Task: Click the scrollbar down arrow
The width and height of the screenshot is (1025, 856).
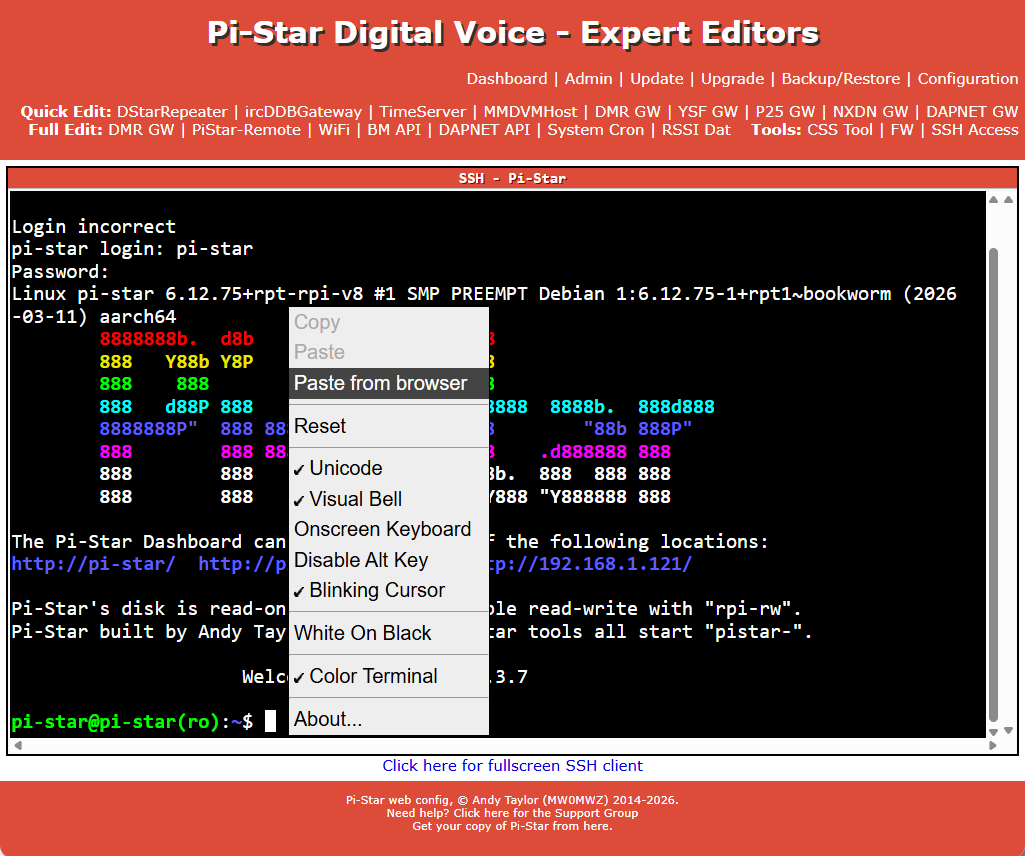Action: (994, 731)
